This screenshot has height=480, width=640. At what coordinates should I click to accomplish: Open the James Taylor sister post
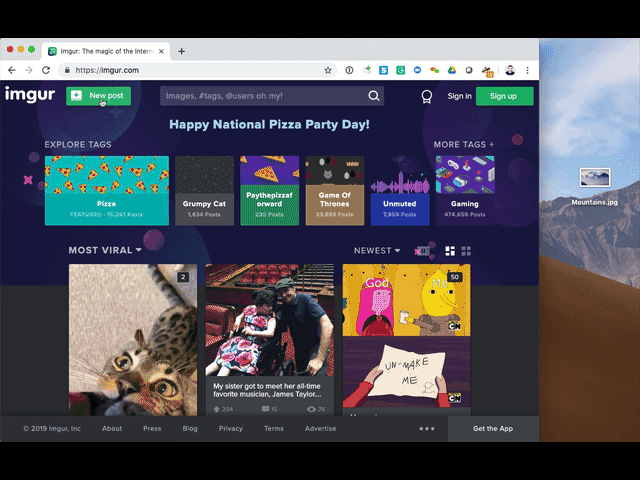tap(269, 340)
